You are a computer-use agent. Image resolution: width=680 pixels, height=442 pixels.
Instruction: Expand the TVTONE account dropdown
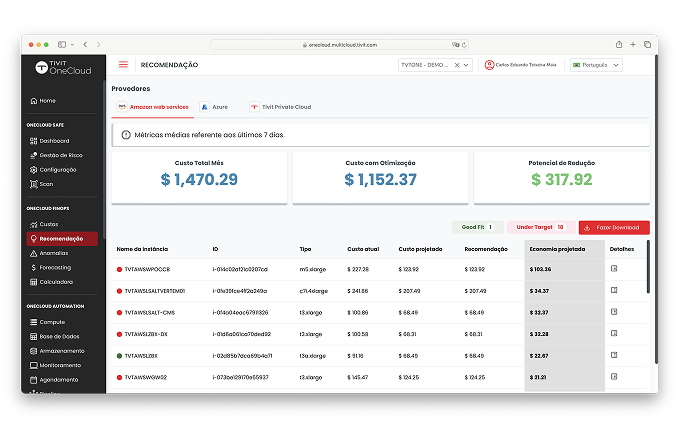[x=467, y=65]
